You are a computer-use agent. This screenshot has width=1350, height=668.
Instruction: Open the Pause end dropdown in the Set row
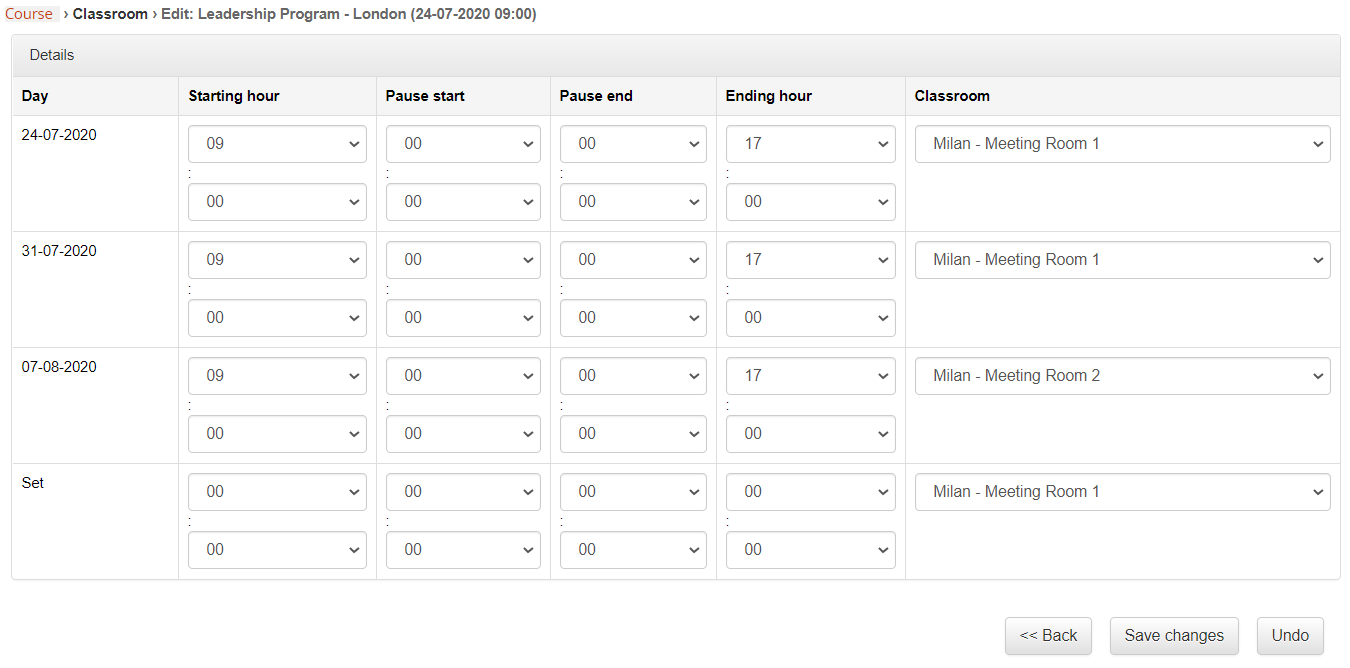tap(633, 491)
